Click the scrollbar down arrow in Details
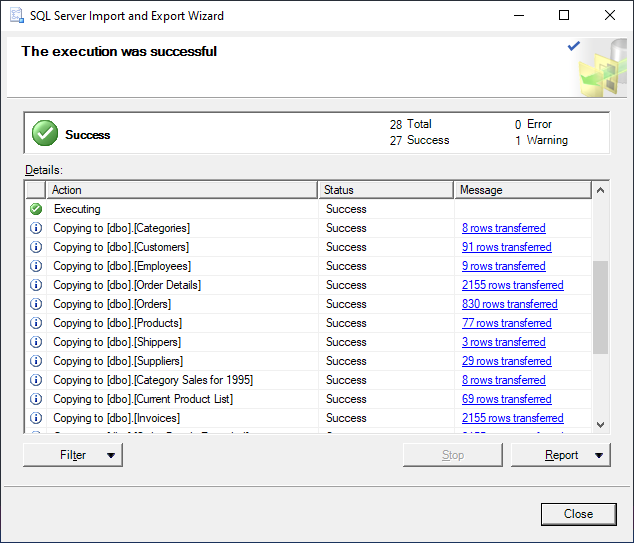The width and height of the screenshot is (634, 543). [x=600, y=425]
